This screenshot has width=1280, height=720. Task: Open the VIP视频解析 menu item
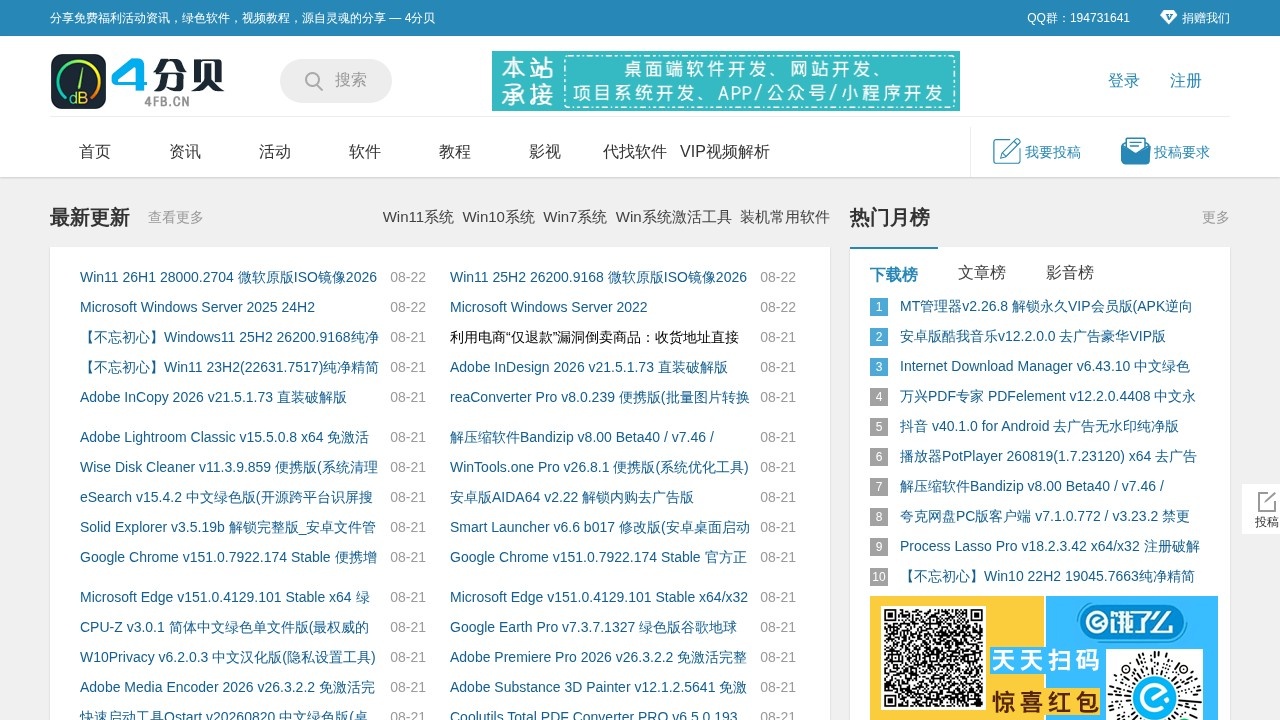(725, 152)
